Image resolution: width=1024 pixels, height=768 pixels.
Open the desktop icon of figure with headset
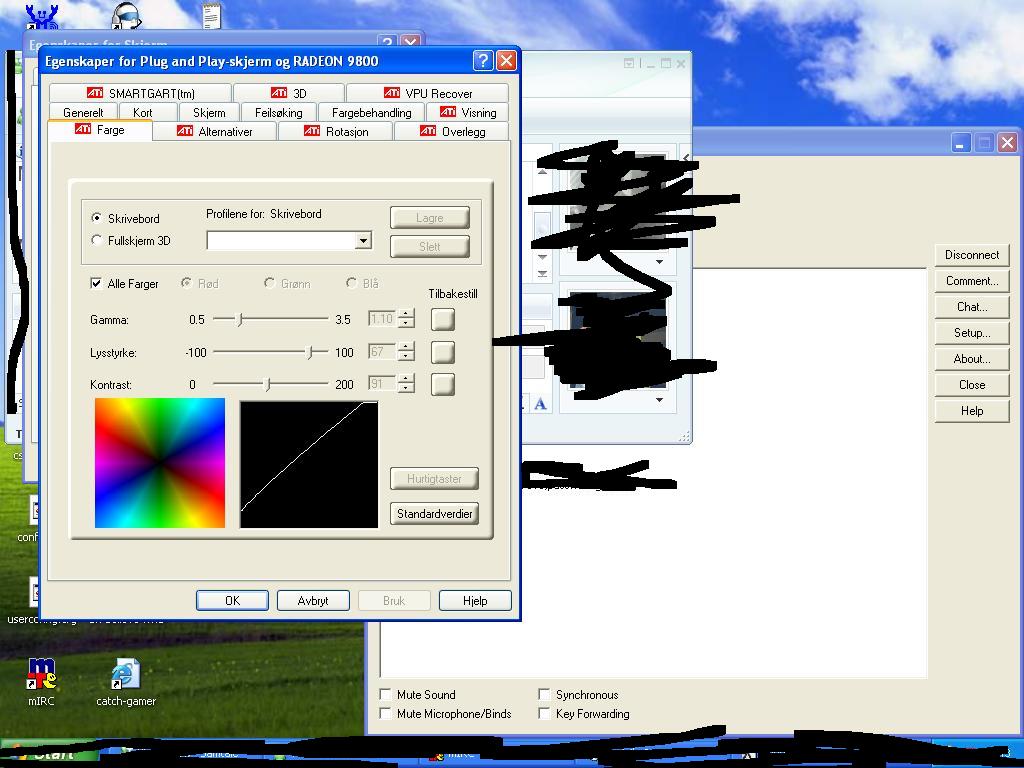125,16
